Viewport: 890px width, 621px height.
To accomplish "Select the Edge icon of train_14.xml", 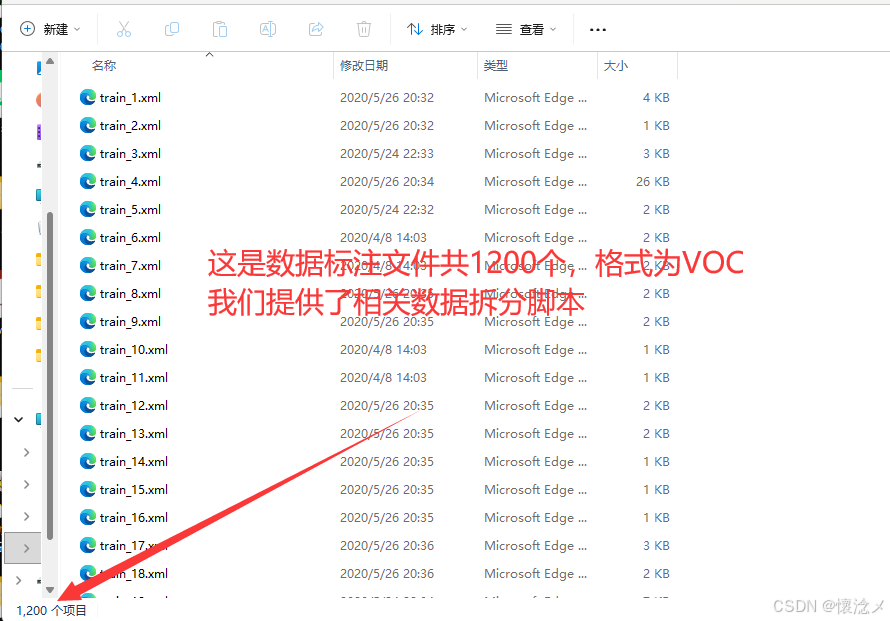I will (88, 461).
